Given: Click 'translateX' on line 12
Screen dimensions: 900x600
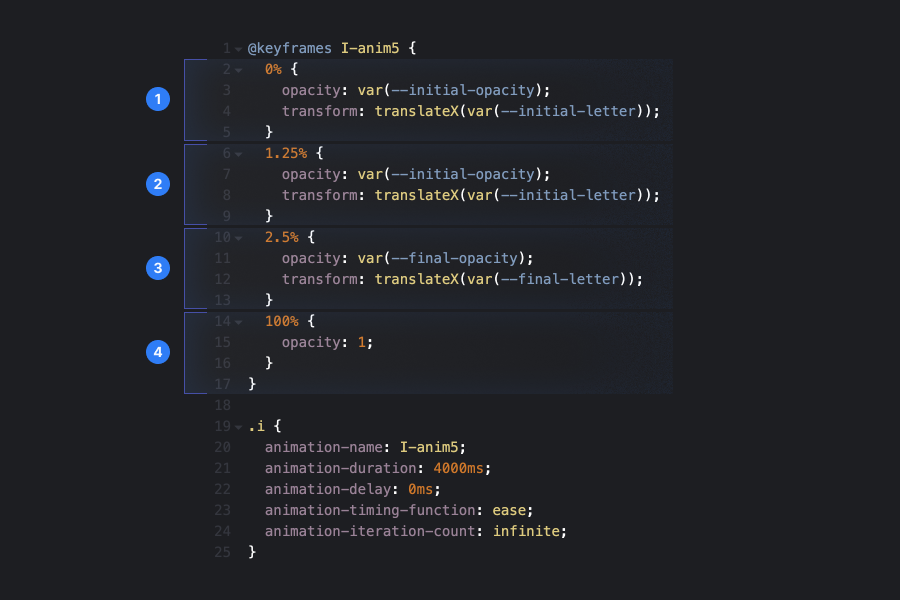Looking at the screenshot, I should click(417, 279).
